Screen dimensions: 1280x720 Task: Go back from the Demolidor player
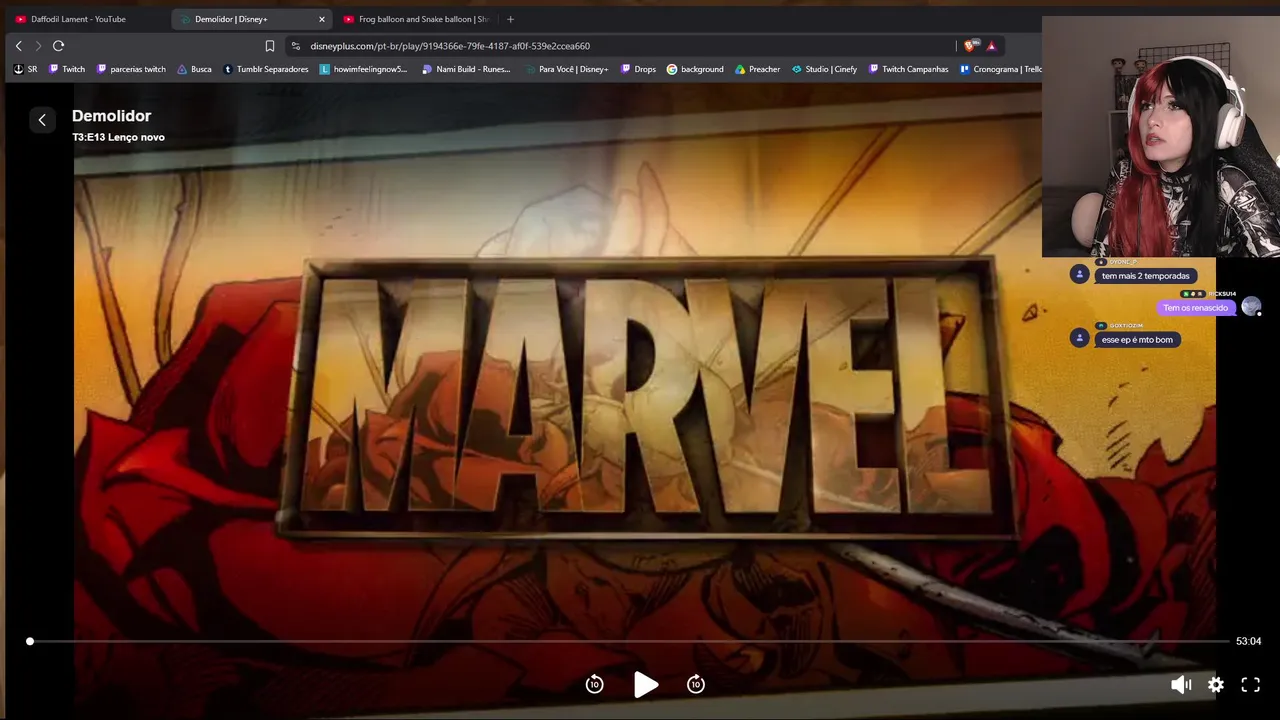42,120
